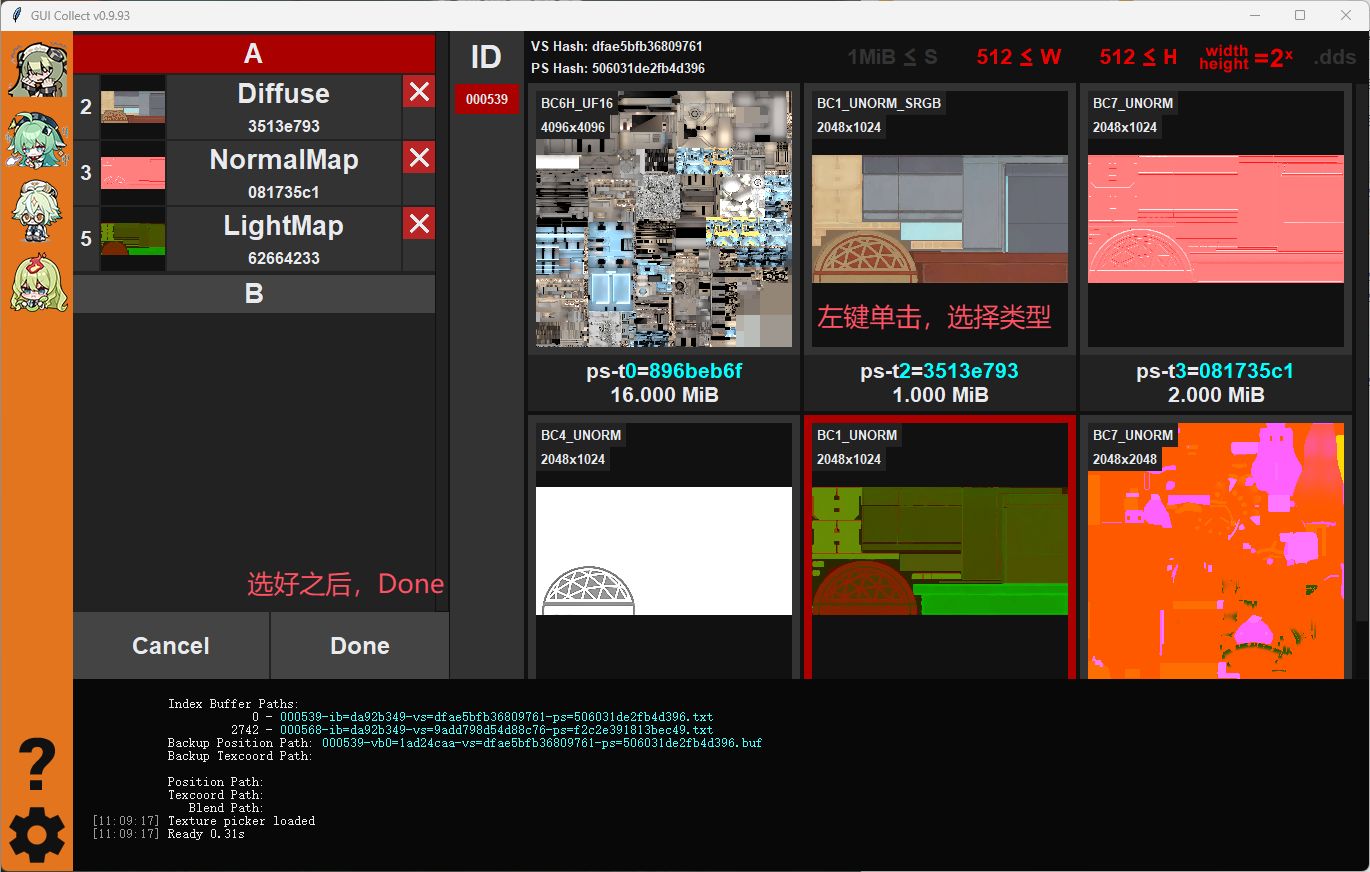Image resolution: width=1370 pixels, height=872 pixels.
Task: Switch to component B header
Action: [254, 294]
